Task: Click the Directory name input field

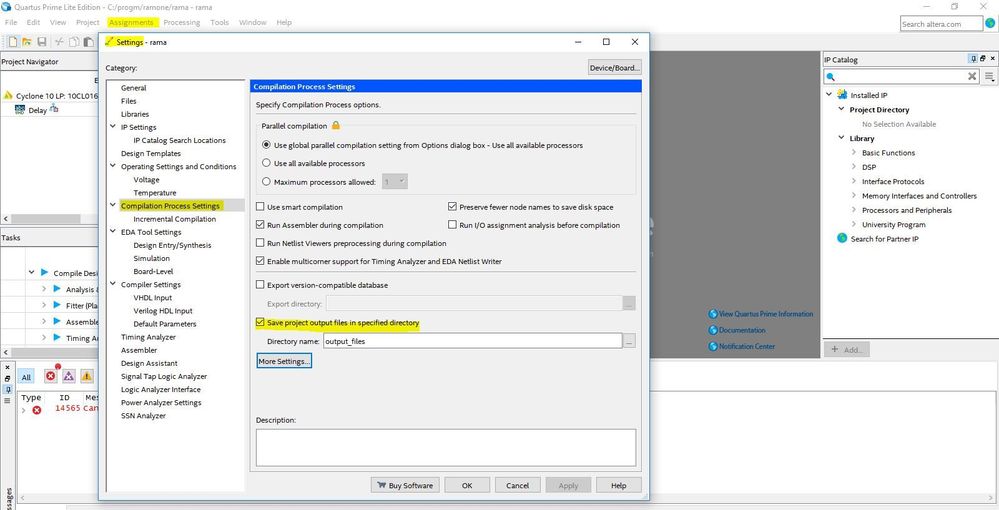Action: 473,341
